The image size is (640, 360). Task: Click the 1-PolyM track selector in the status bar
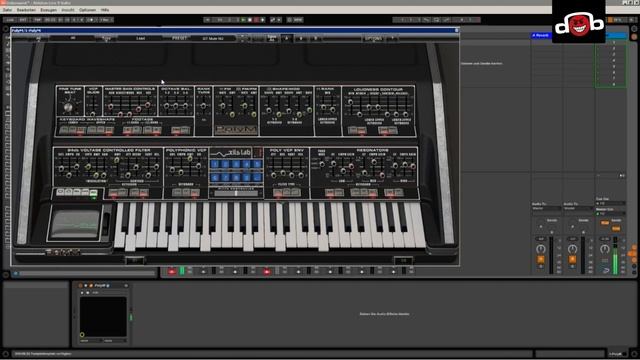click(x=616, y=354)
